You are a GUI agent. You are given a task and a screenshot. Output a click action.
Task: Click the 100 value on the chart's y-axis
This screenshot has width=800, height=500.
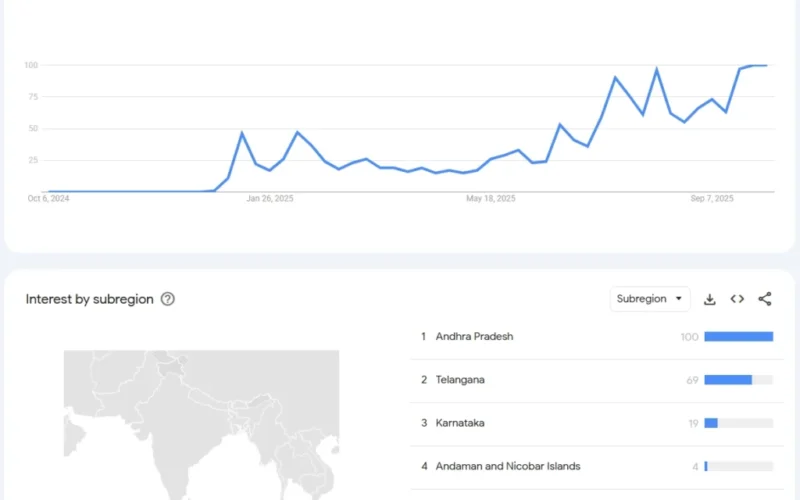(31, 65)
